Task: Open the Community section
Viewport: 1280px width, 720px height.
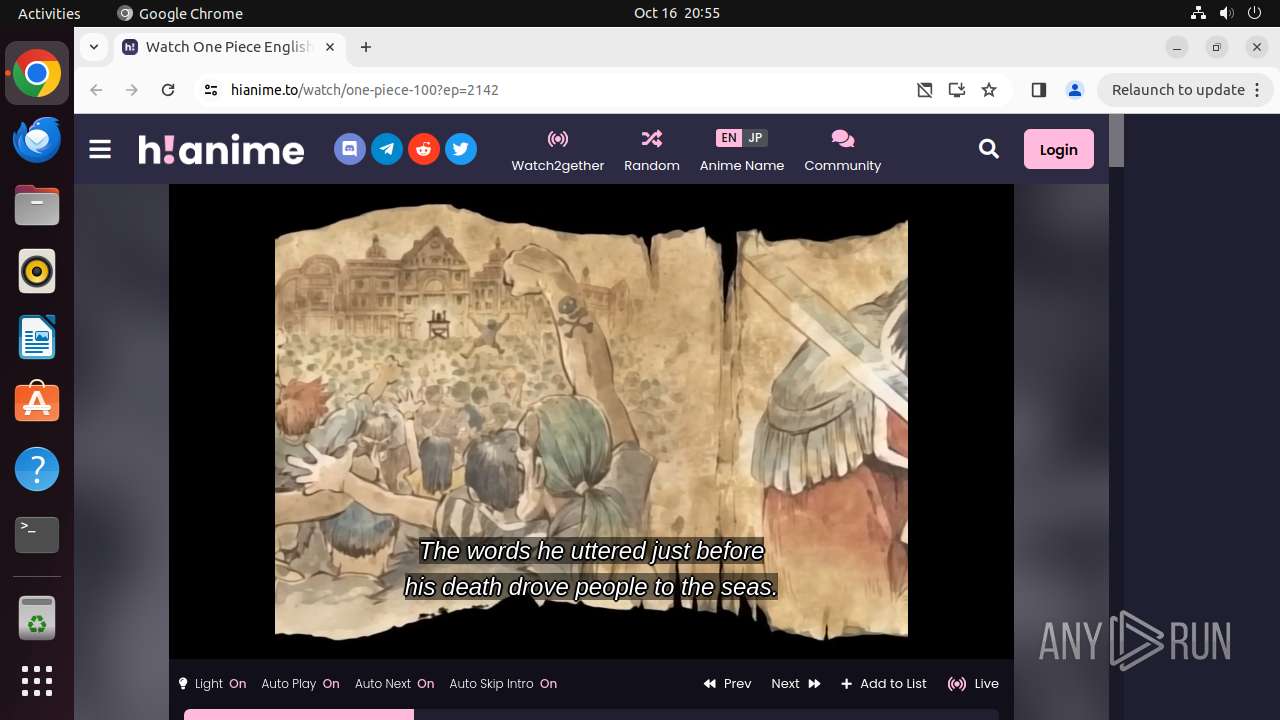Action: (x=842, y=150)
